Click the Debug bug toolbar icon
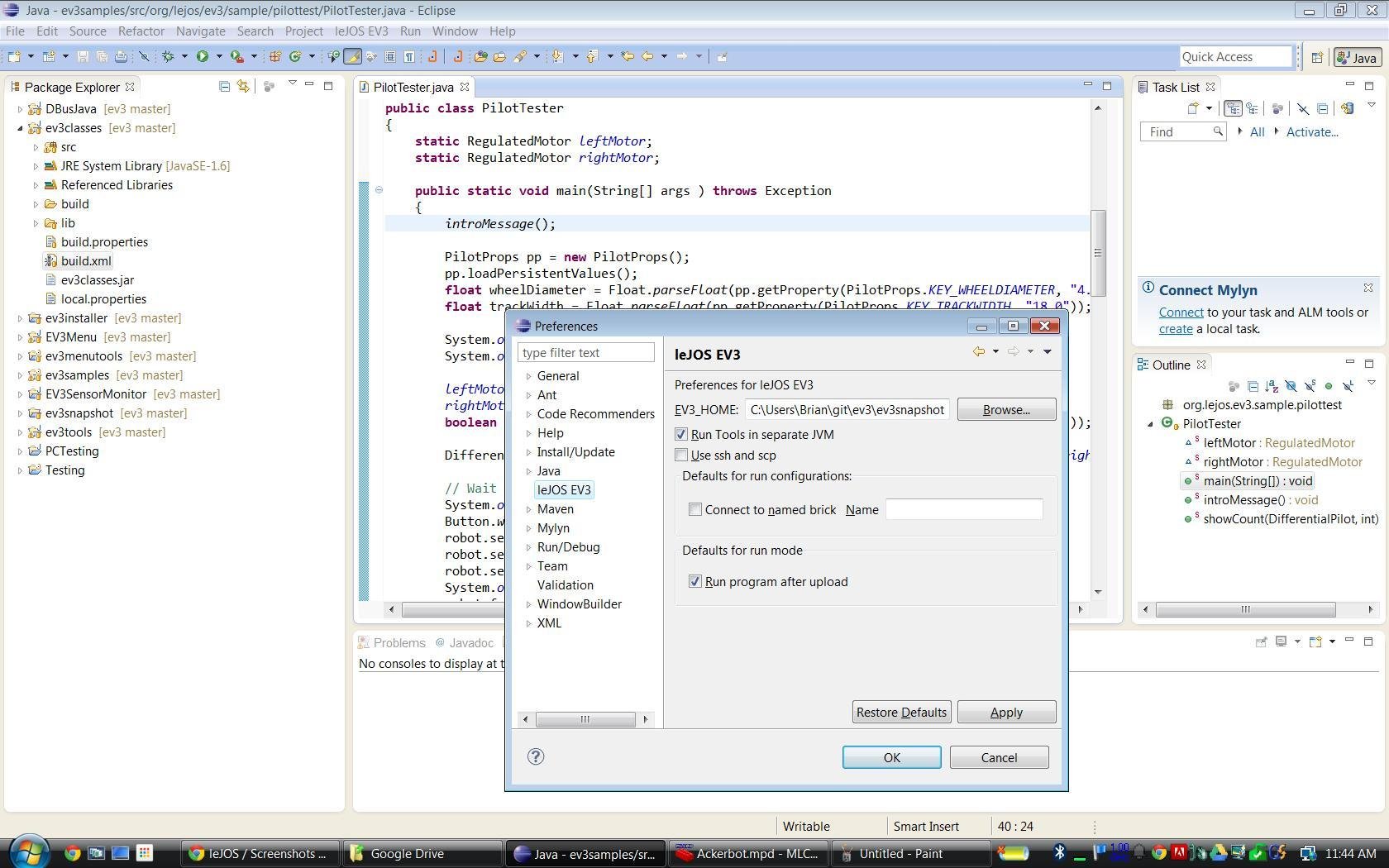 (x=168, y=56)
